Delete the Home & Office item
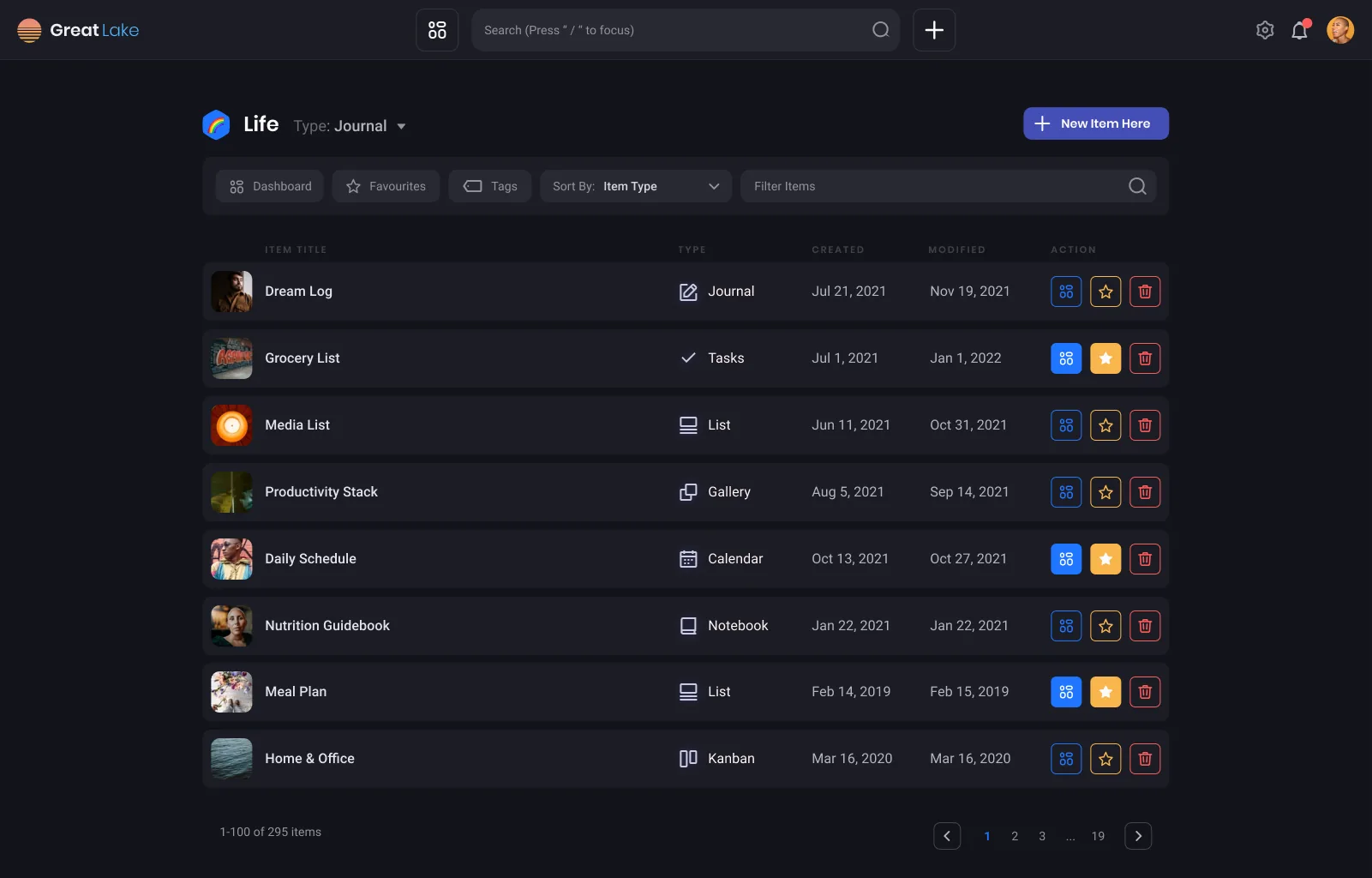 (1145, 759)
